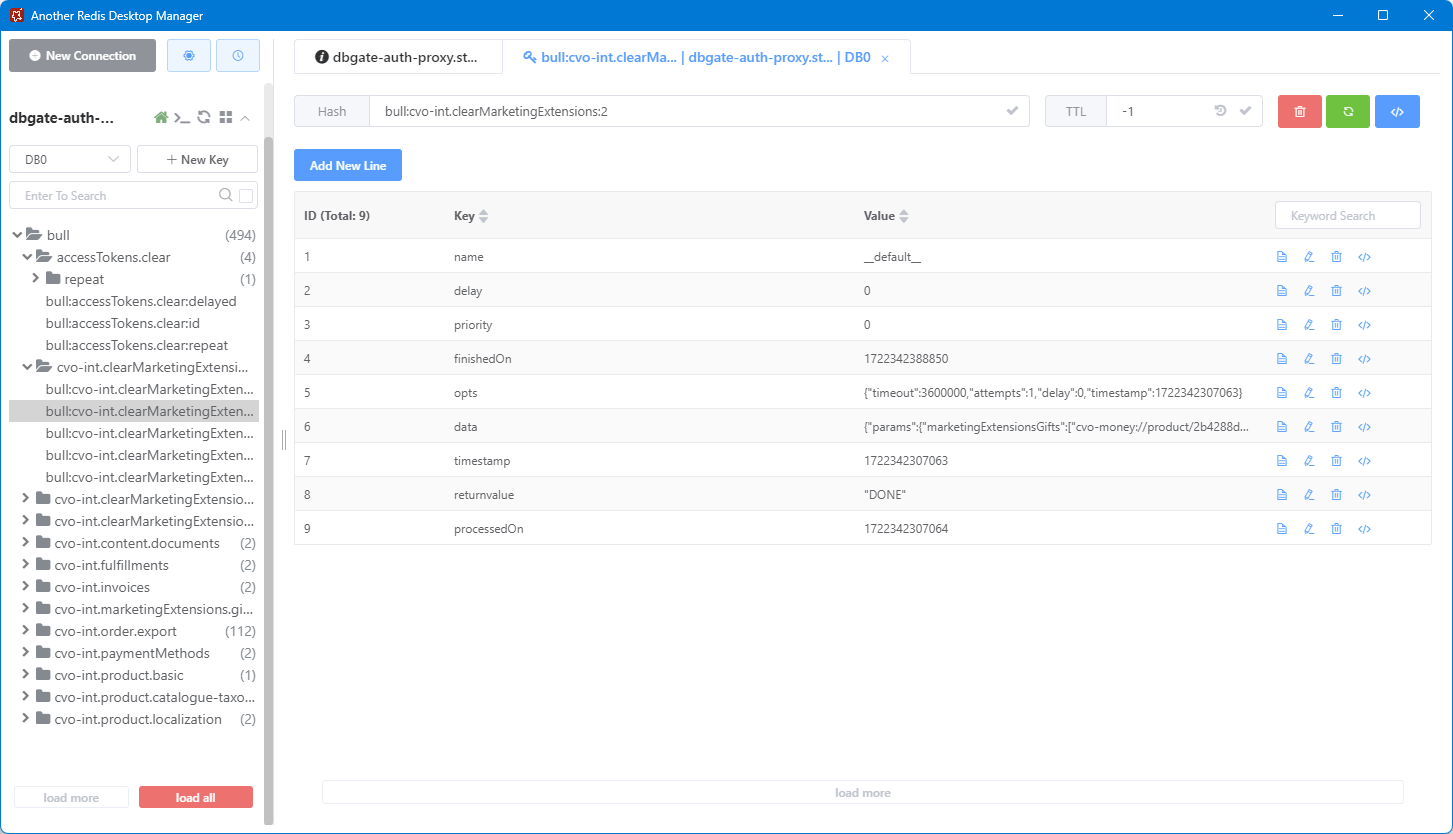
Task: Open the server status grid icon
Action: (226, 117)
